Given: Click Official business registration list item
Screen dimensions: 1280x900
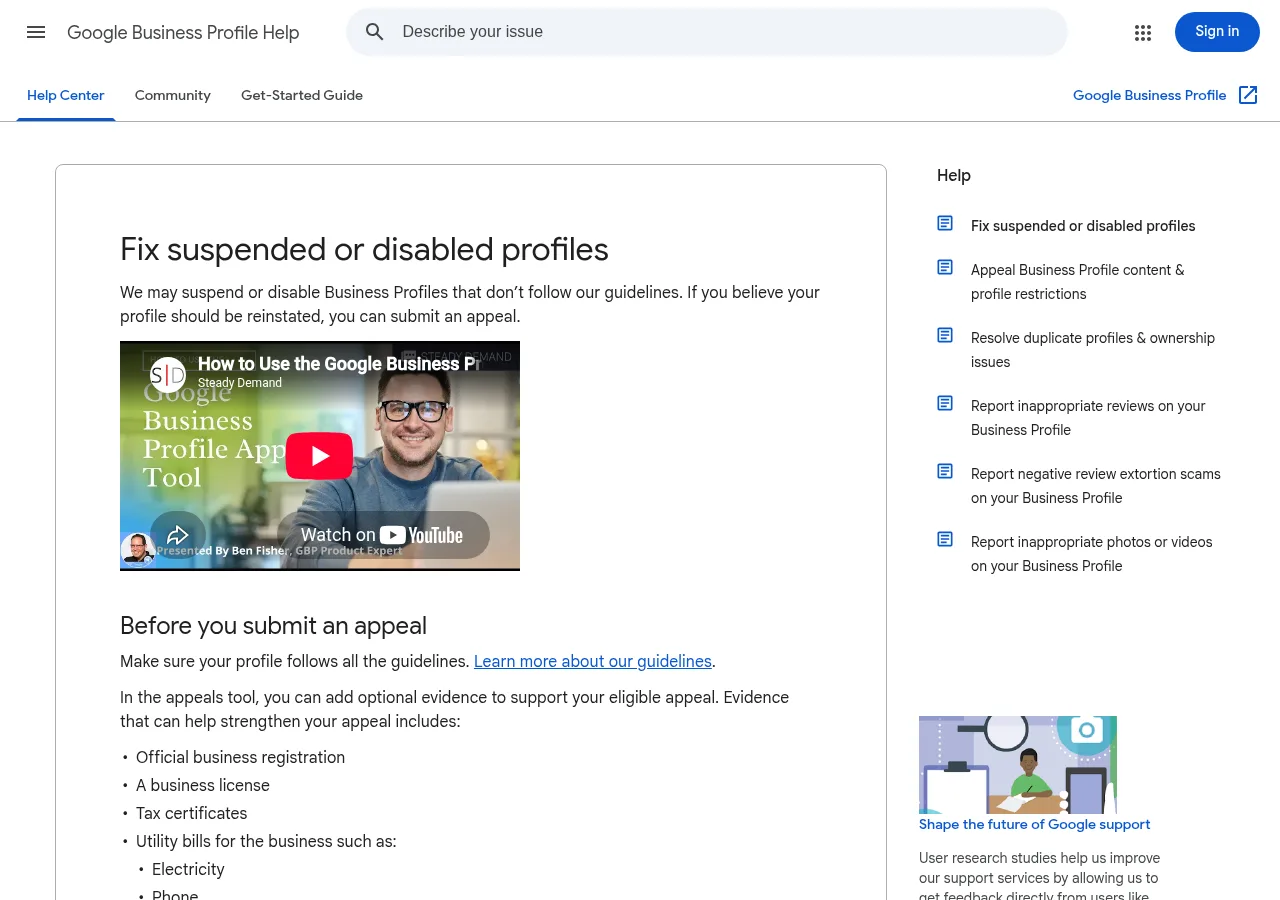Looking at the screenshot, I should 240,758.
